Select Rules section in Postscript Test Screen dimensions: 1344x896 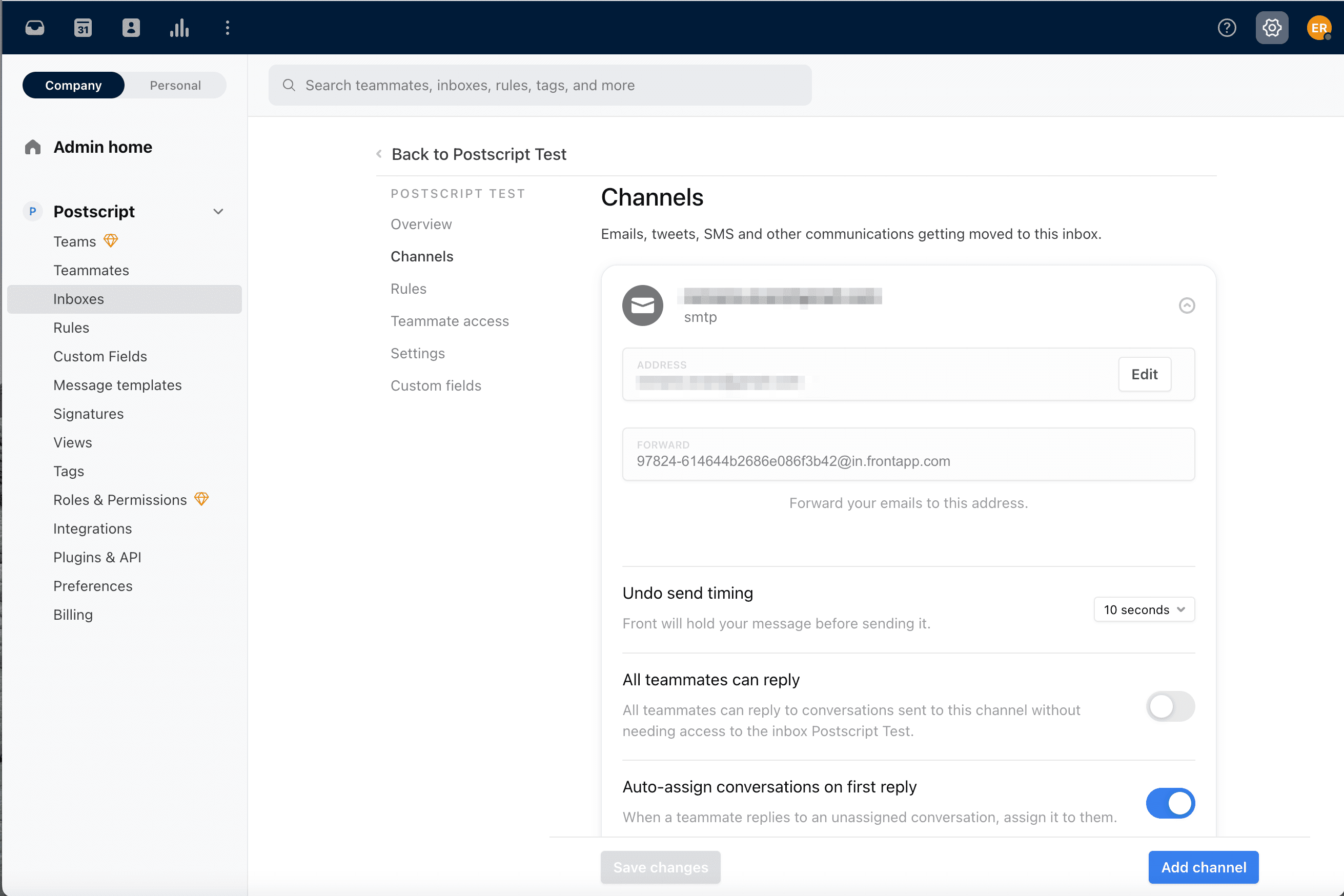(408, 288)
